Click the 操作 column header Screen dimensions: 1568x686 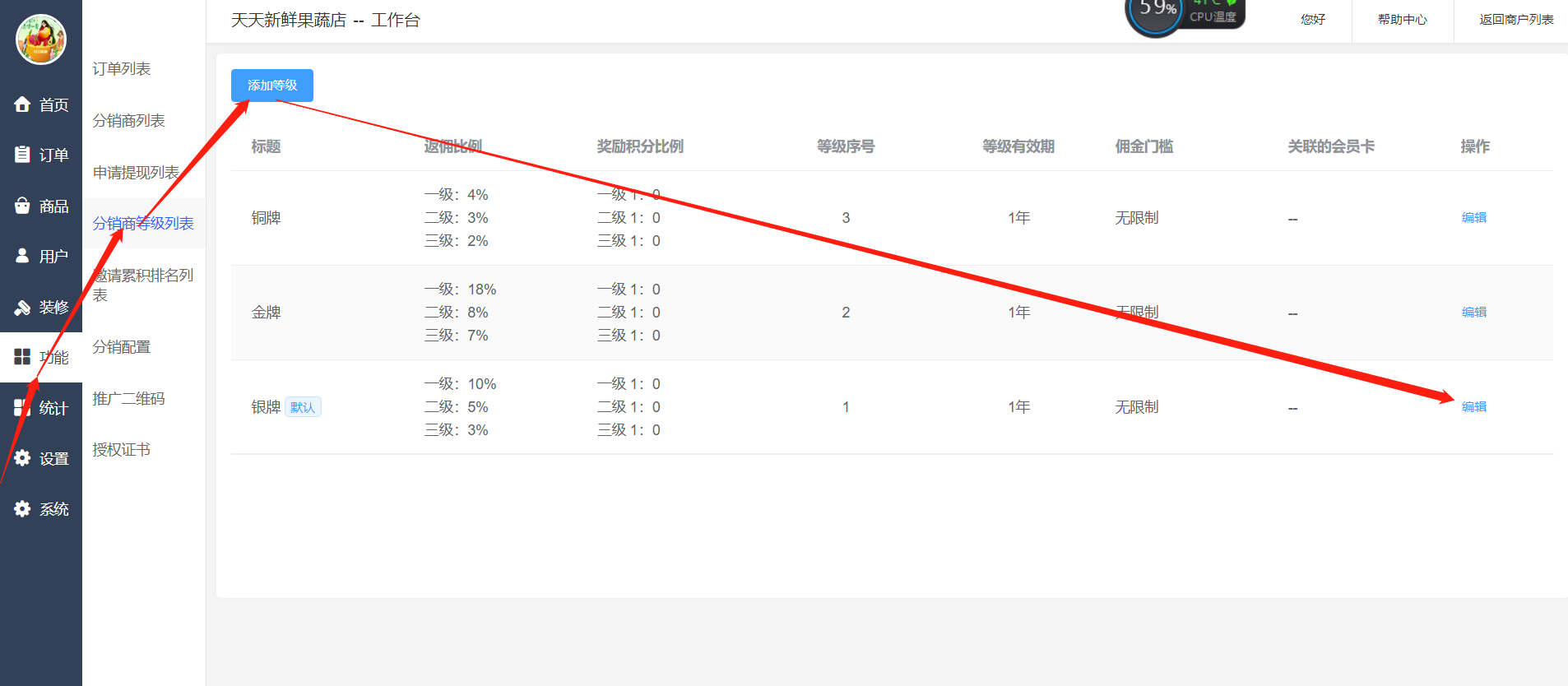tap(1475, 146)
